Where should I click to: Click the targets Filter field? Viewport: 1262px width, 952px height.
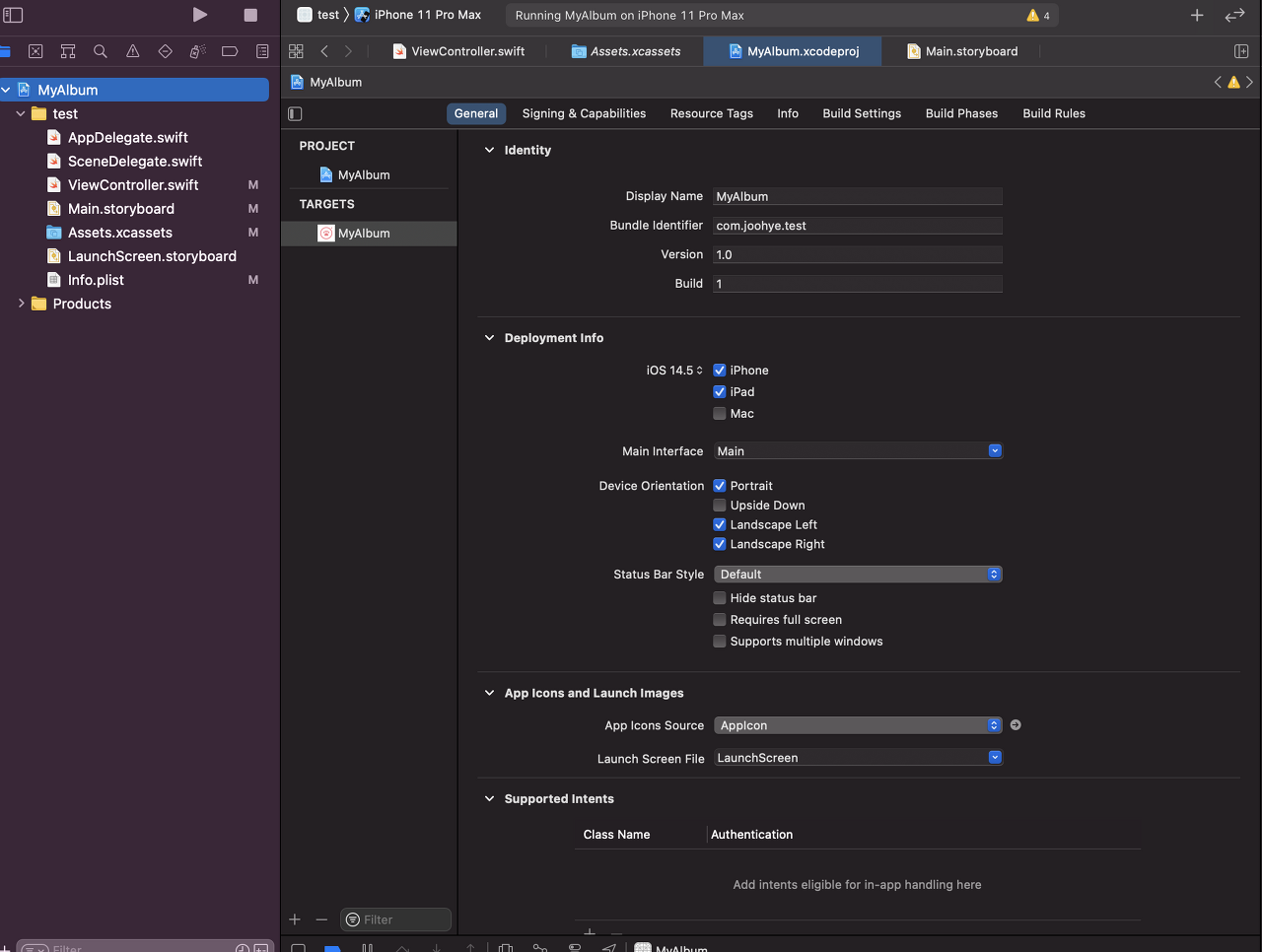coord(395,919)
